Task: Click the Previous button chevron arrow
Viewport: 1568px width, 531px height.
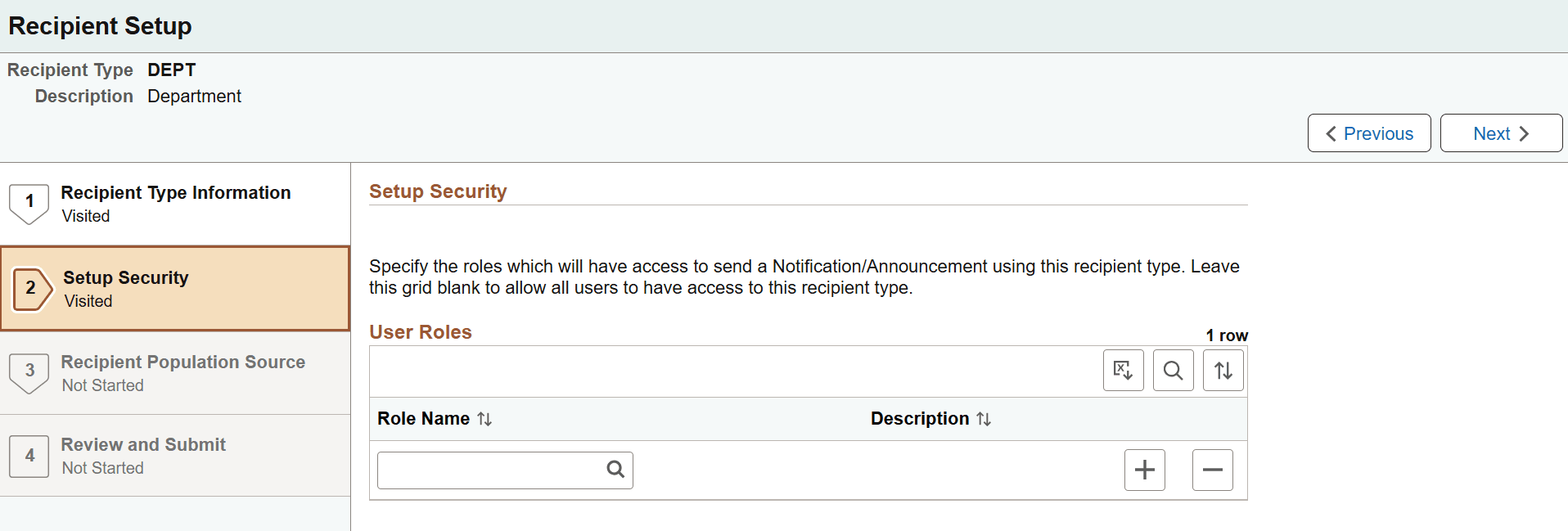Action: [1331, 133]
